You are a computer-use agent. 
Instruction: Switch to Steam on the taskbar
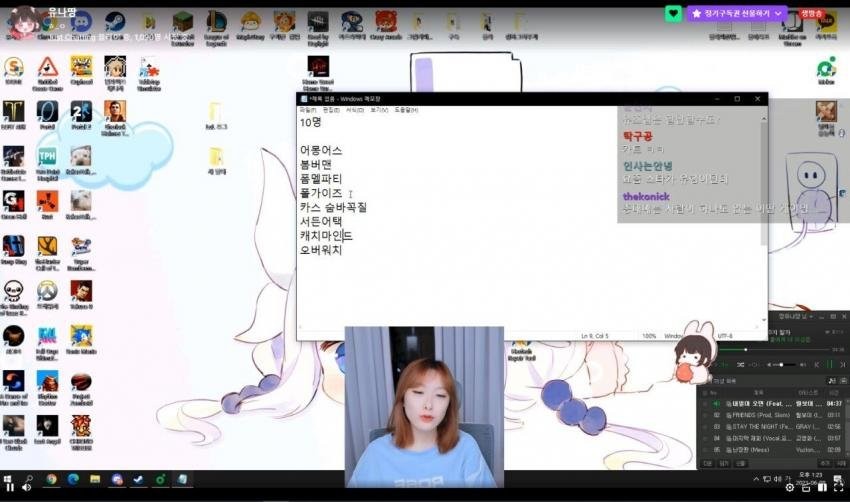click(139, 479)
